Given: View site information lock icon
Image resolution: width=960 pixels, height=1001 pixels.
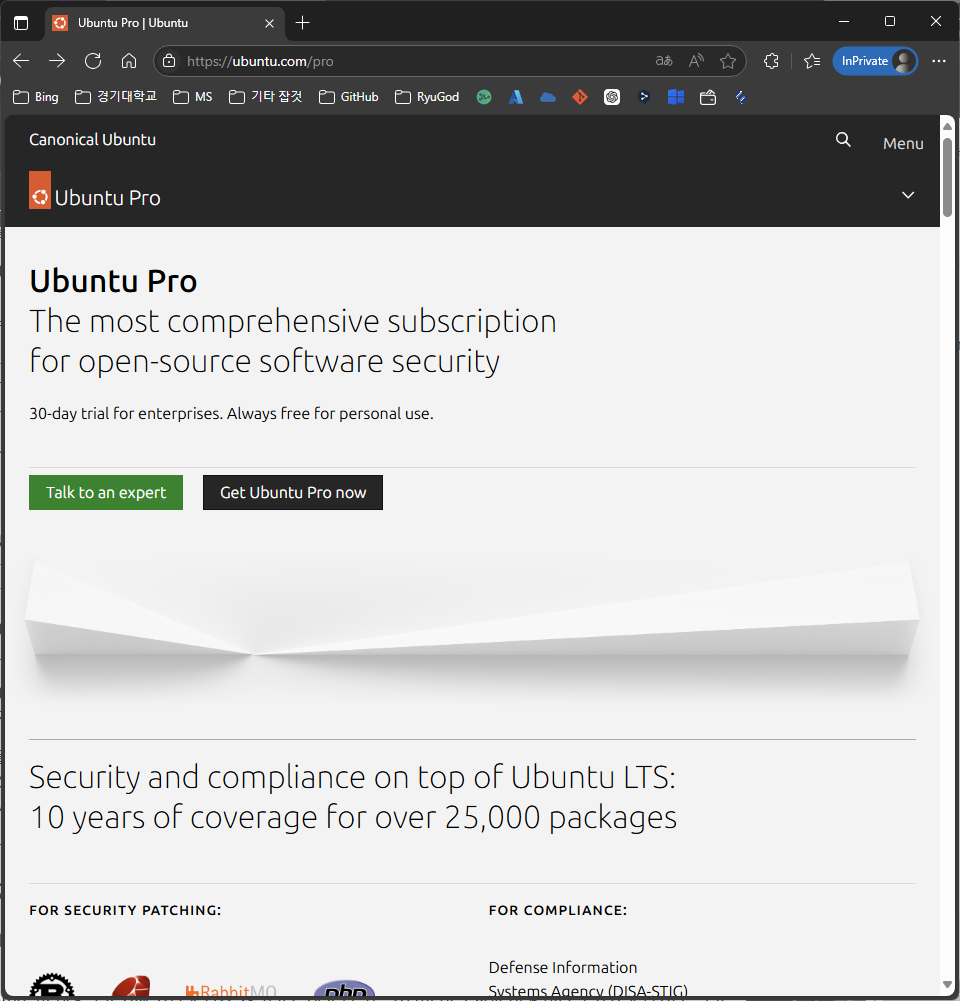Looking at the screenshot, I should 169,61.
